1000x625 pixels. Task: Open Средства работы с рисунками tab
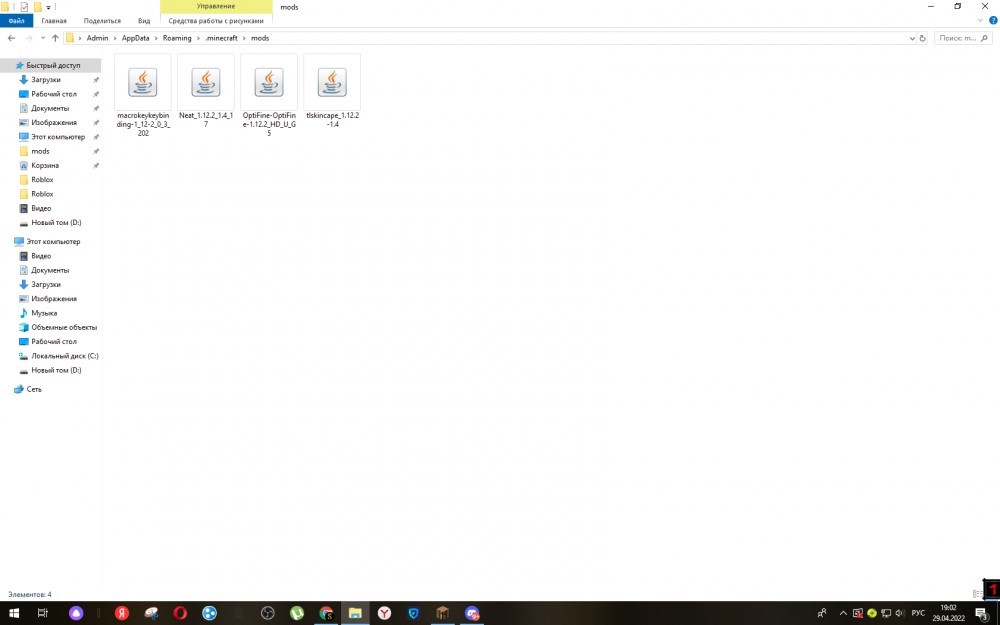click(x=216, y=21)
